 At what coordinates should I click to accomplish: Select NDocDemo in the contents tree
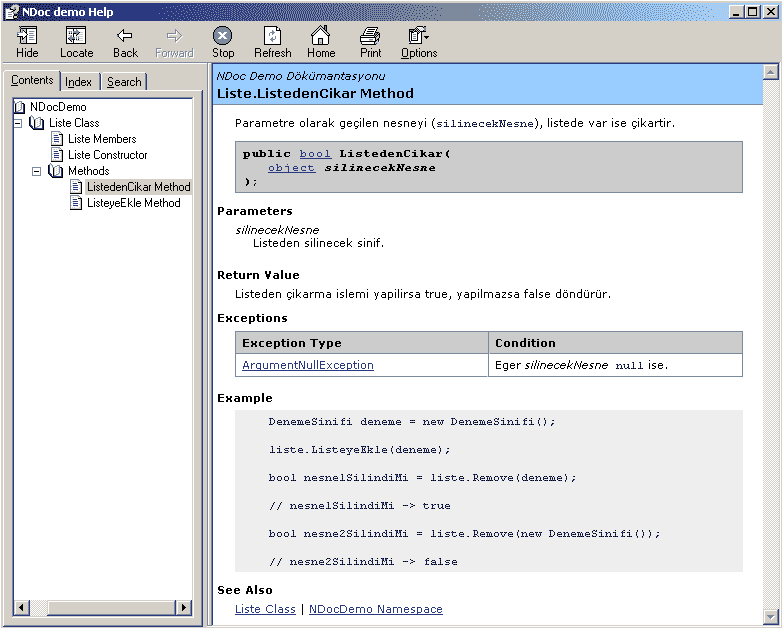pos(58,107)
